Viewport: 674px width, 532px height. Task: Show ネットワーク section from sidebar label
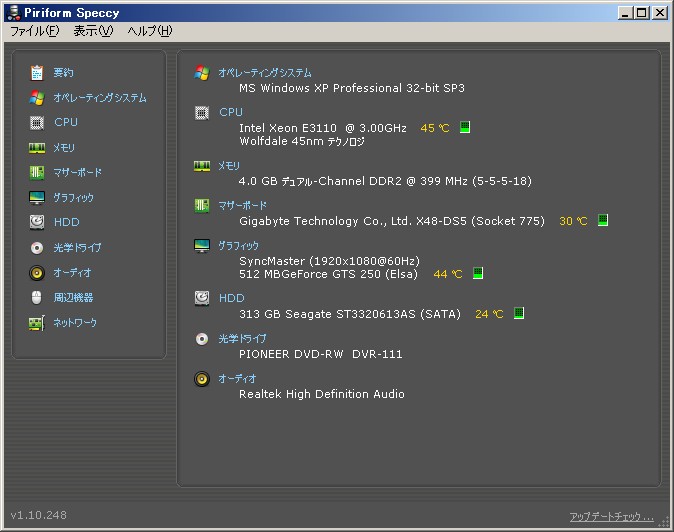click(x=75, y=323)
